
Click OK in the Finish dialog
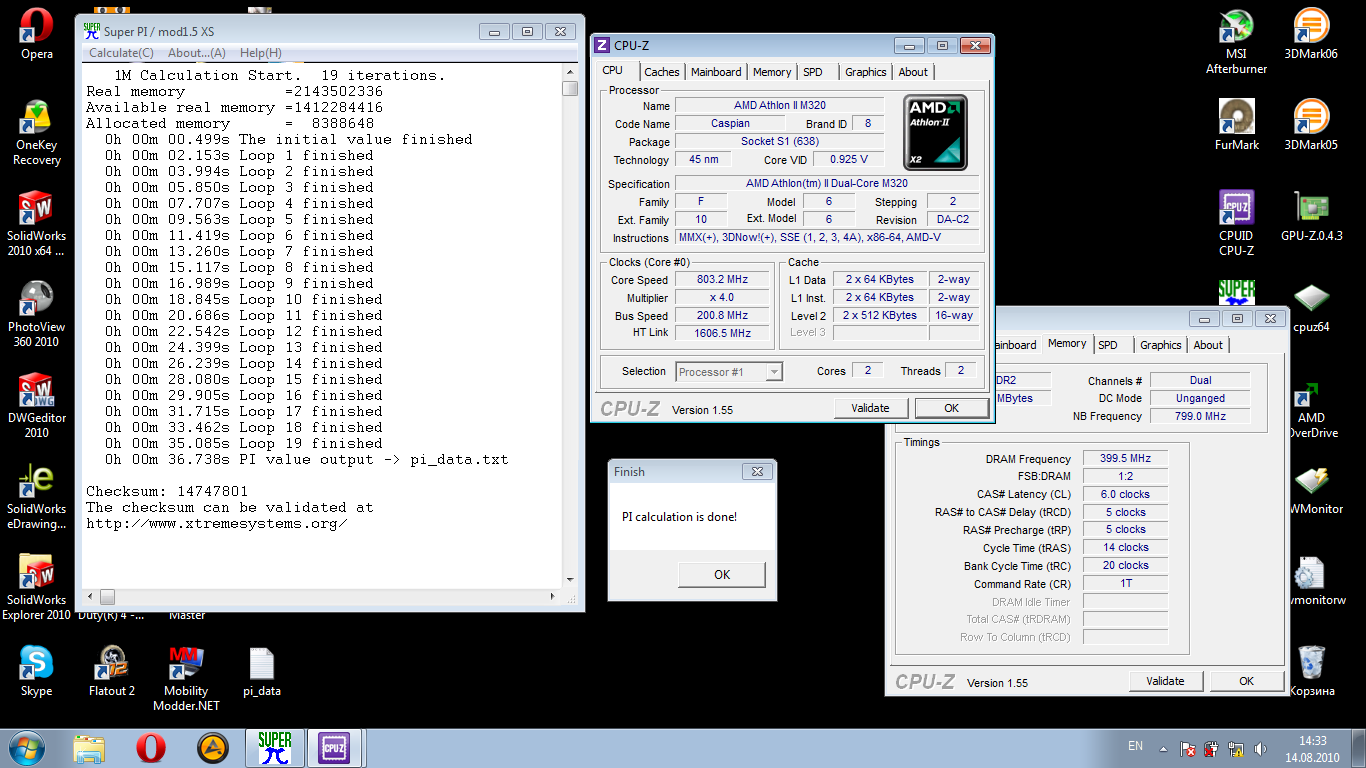click(722, 575)
